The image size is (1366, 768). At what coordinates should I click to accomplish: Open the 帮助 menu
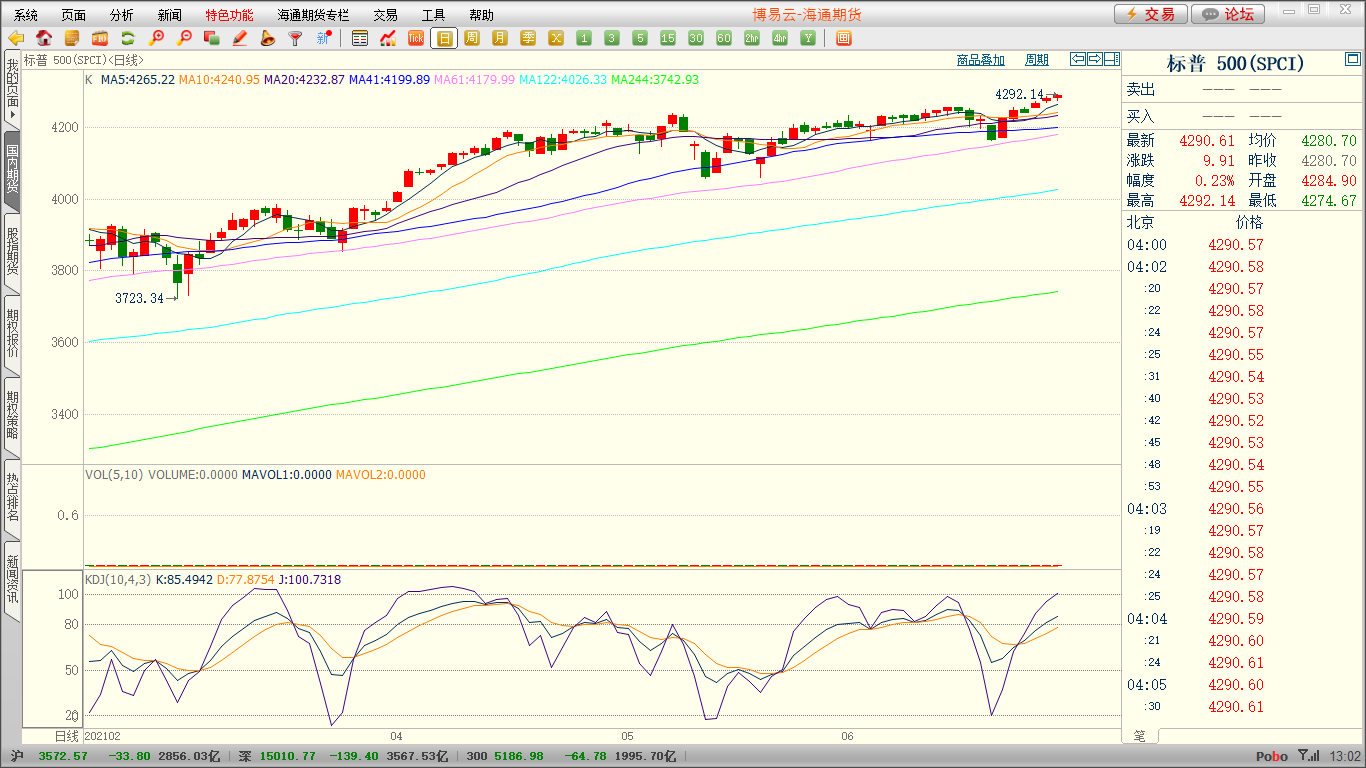pyautogui.click(x=481, y=15)
